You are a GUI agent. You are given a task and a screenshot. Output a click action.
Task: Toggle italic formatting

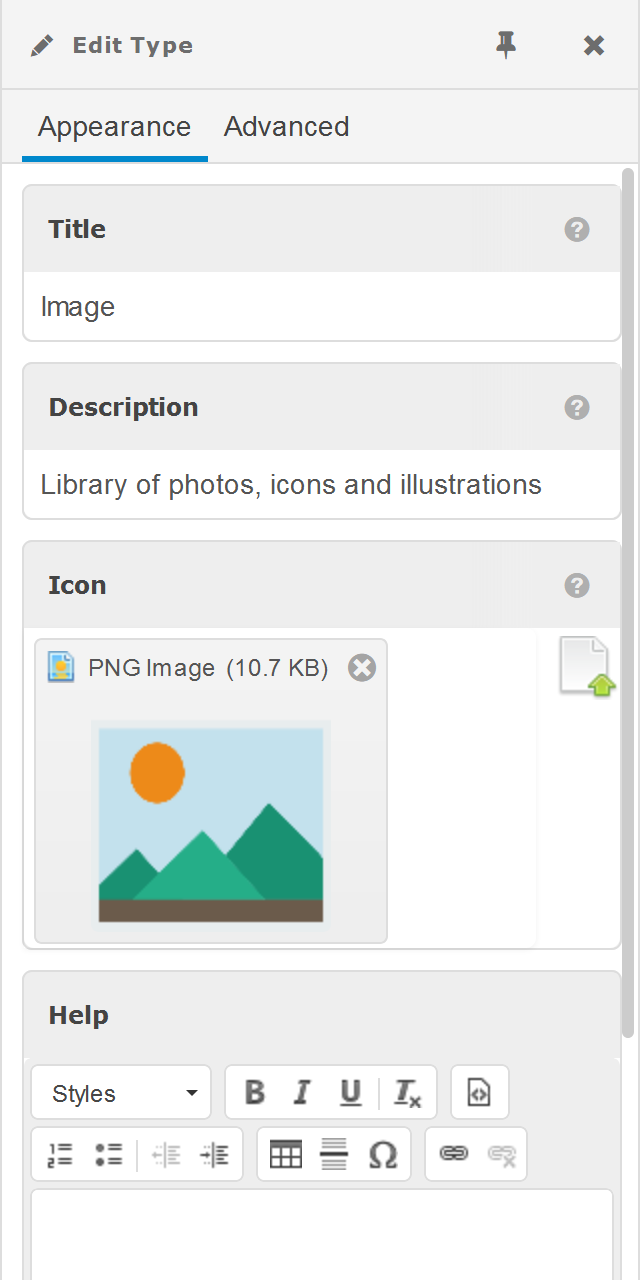pos(301,1093)
